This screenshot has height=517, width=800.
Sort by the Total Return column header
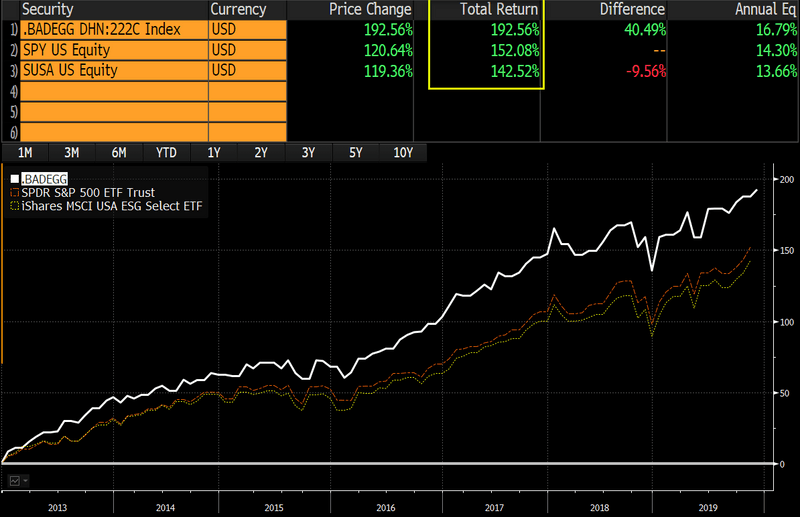pos(486,9)
